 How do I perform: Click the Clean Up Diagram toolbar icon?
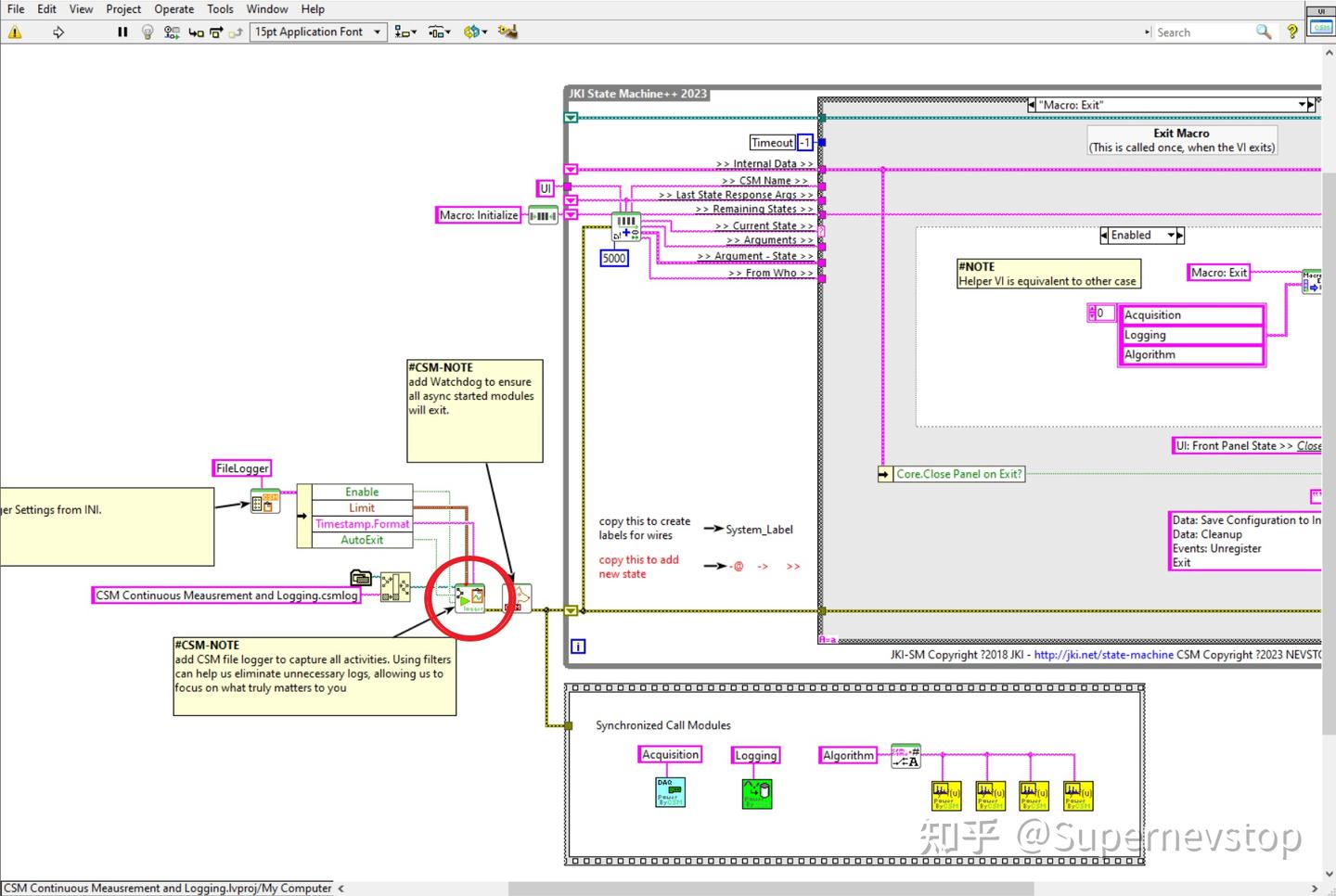(507, 32)
